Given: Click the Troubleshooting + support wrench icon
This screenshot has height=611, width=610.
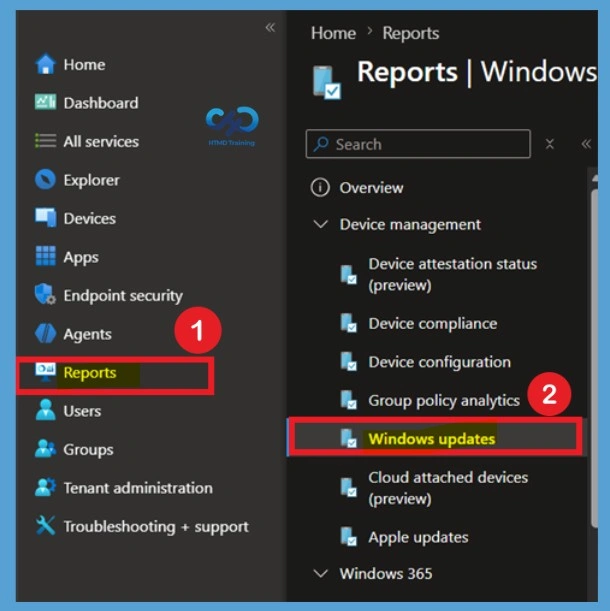Looking at the screenshot, I should click(45, 526).
